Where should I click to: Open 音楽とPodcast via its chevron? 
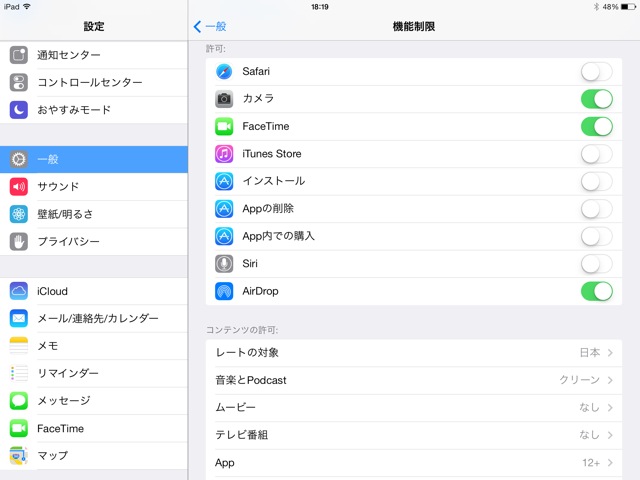click(x=610, y=380)
